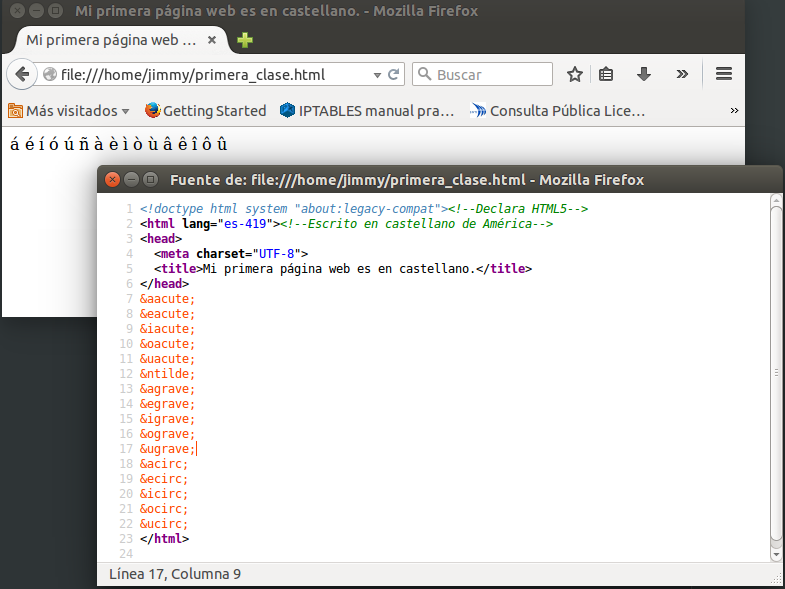Open the 'Getting Started' bookmark
785x589 pixels.
tap(206, 111)
